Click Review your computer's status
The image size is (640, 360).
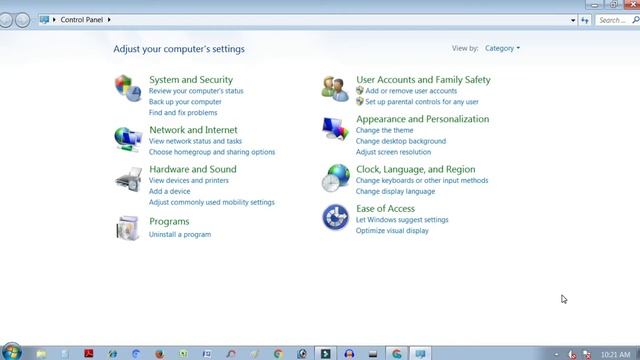(x=196, y=91)
